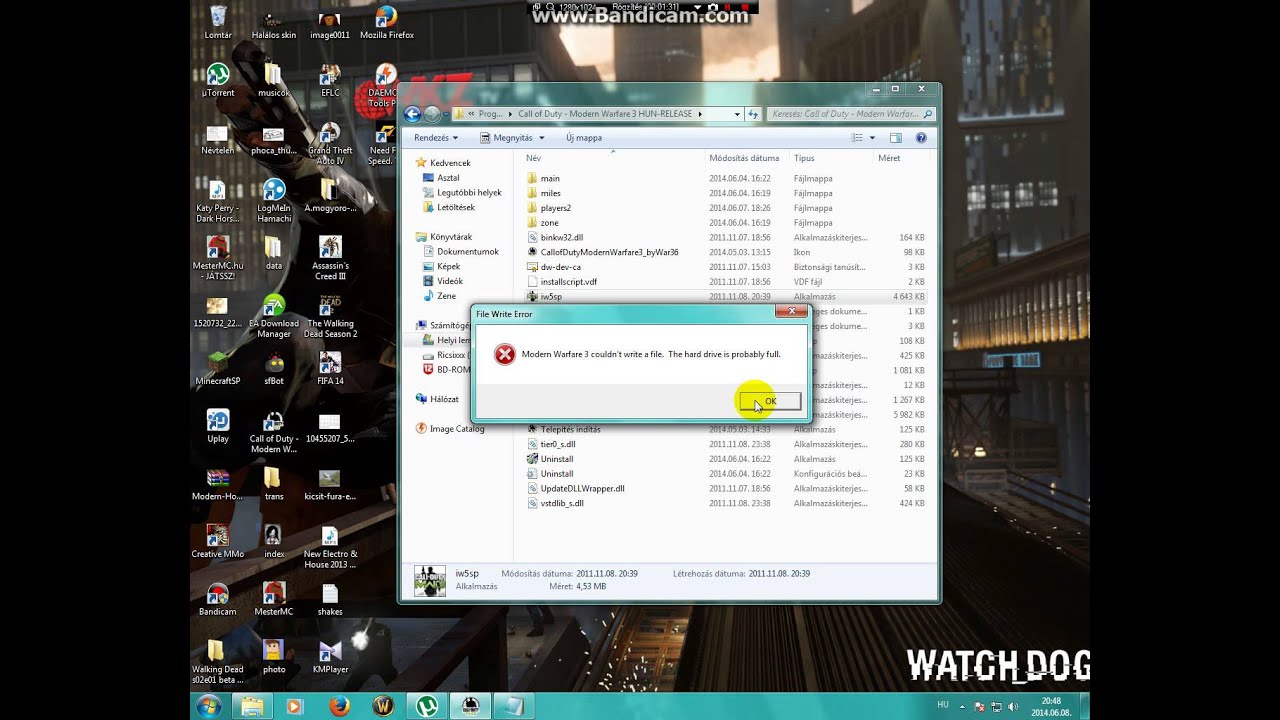
Task: Open the view options dropdown arrow
Action: (872, 138)
